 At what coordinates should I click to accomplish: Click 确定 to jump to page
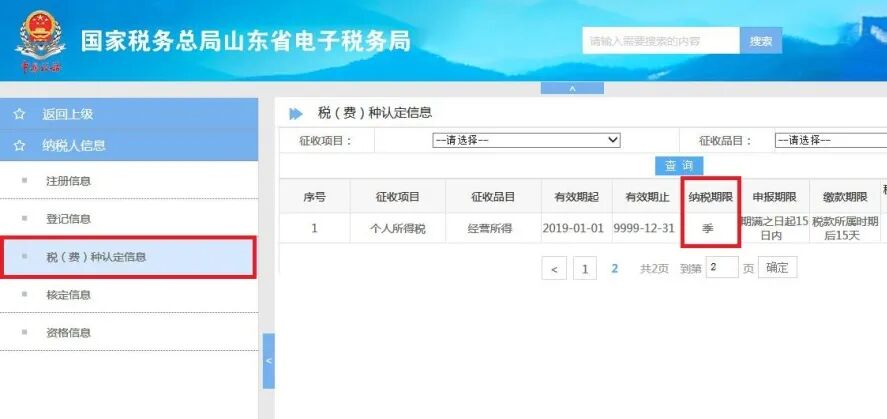point(777,267)
